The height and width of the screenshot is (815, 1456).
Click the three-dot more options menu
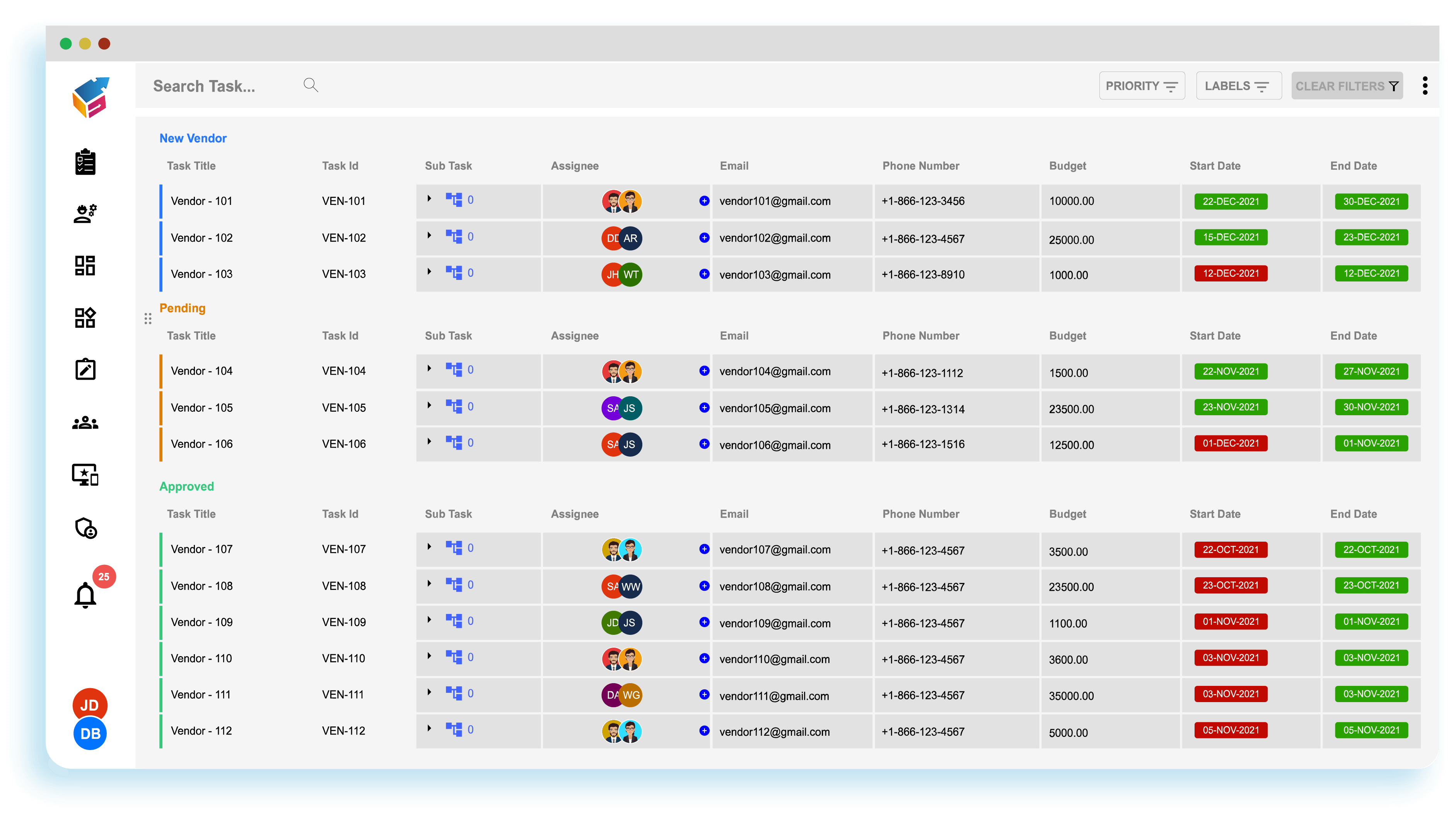tap(1425, 86)
